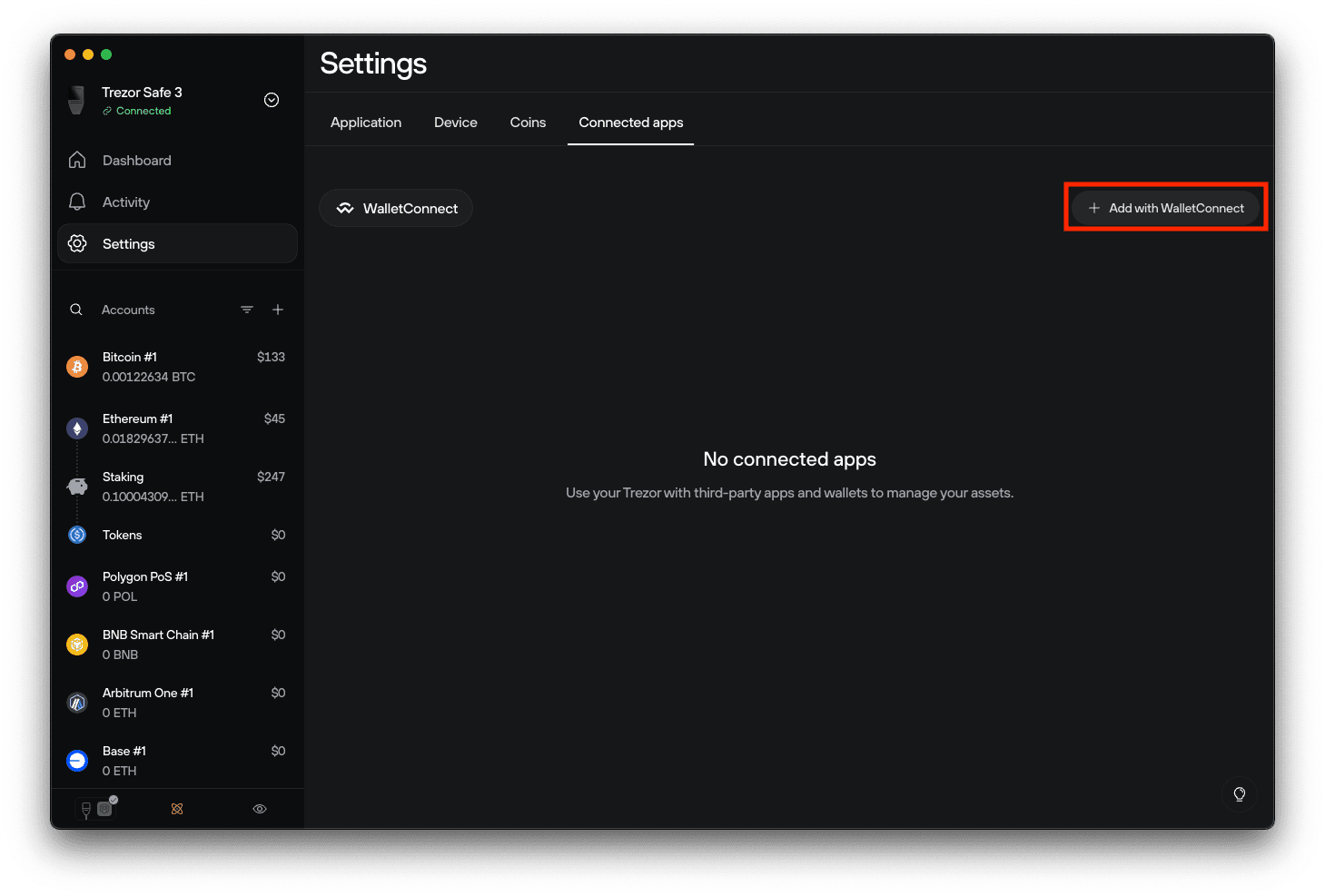Image resolution: width=1325 pixels, height=896 pixels.
Task: Click the Staking piggy bank icon
Action: point(77,487)
